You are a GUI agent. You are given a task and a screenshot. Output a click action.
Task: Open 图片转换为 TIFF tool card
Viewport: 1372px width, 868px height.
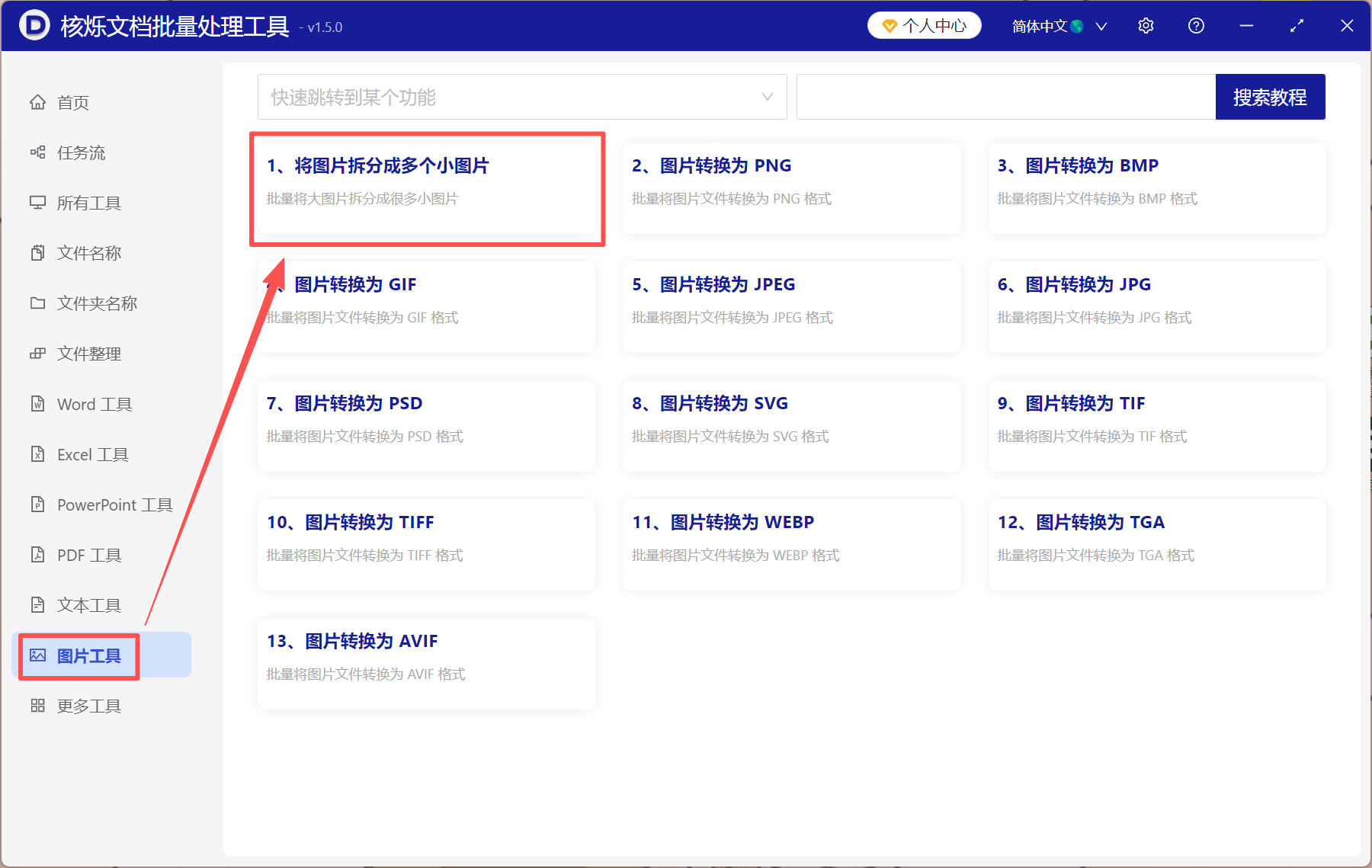tap(426, 544)
